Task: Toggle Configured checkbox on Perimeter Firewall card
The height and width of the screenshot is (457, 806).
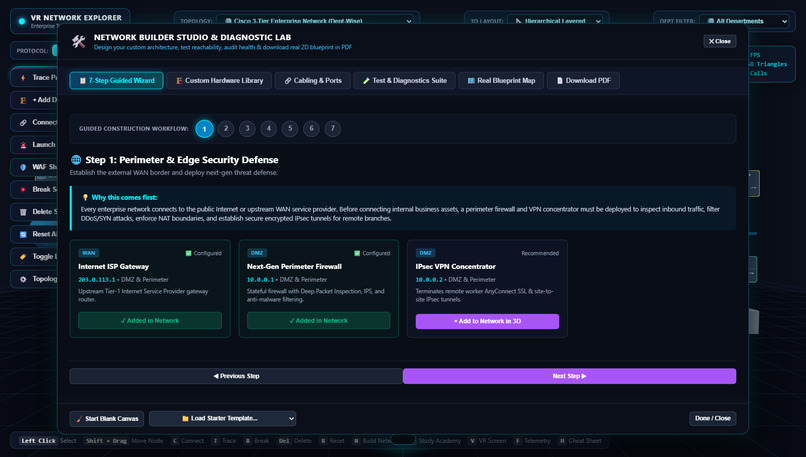Action: (x=357, y=253)
